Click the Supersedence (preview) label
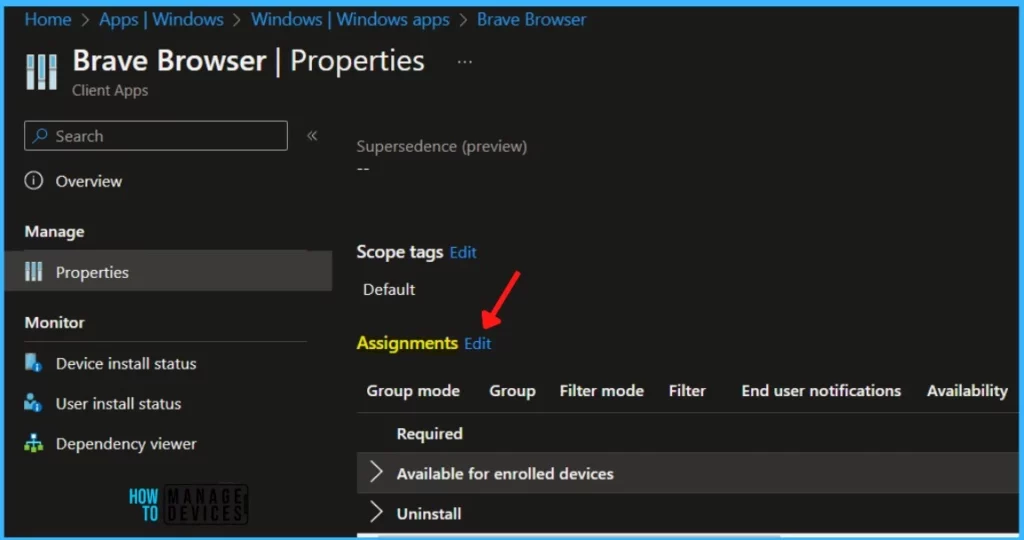The width and height of the screenshot is (1024, 540). tap(441, 146)
